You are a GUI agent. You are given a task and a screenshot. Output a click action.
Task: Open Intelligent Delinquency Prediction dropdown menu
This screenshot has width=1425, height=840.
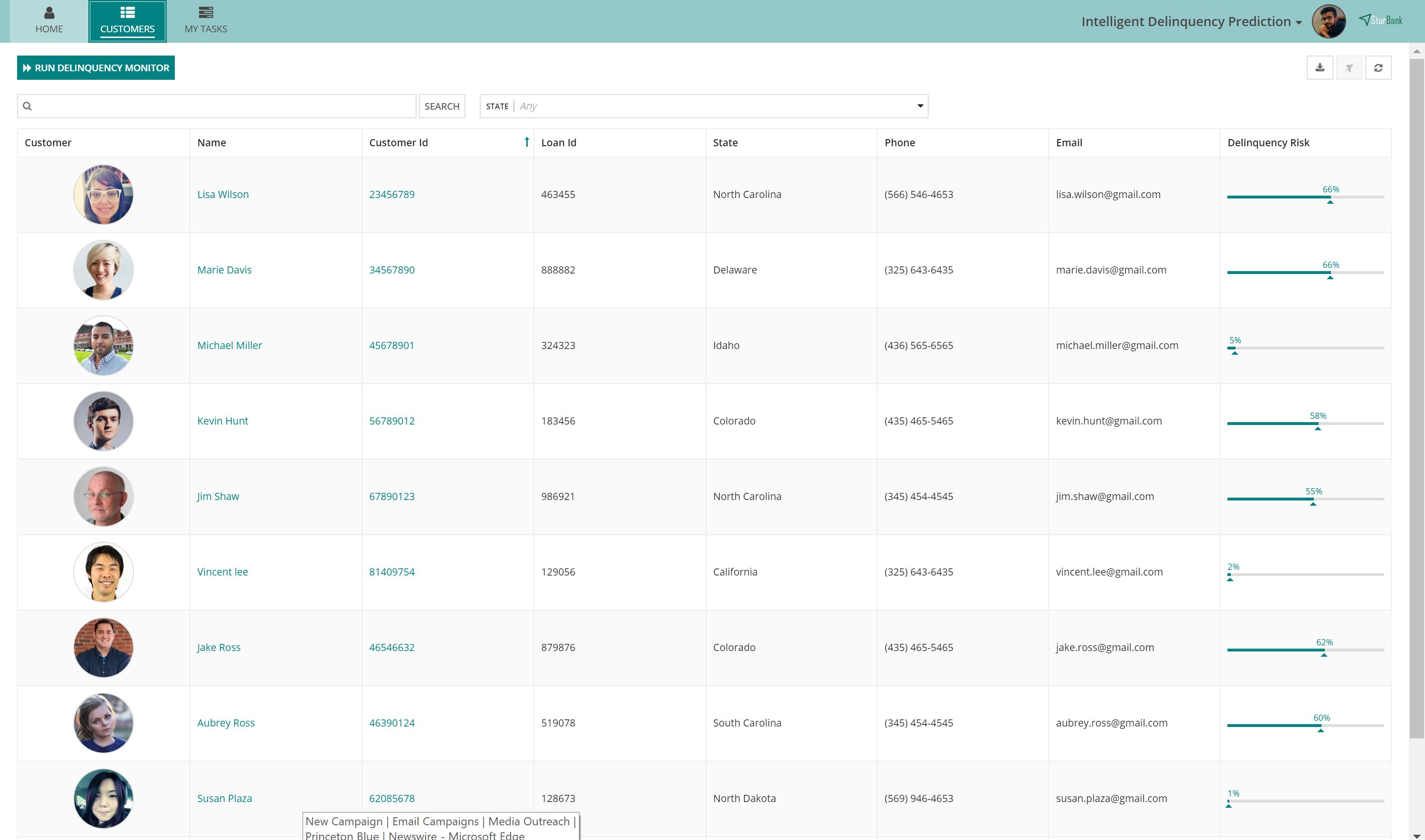click(1191, 21)
